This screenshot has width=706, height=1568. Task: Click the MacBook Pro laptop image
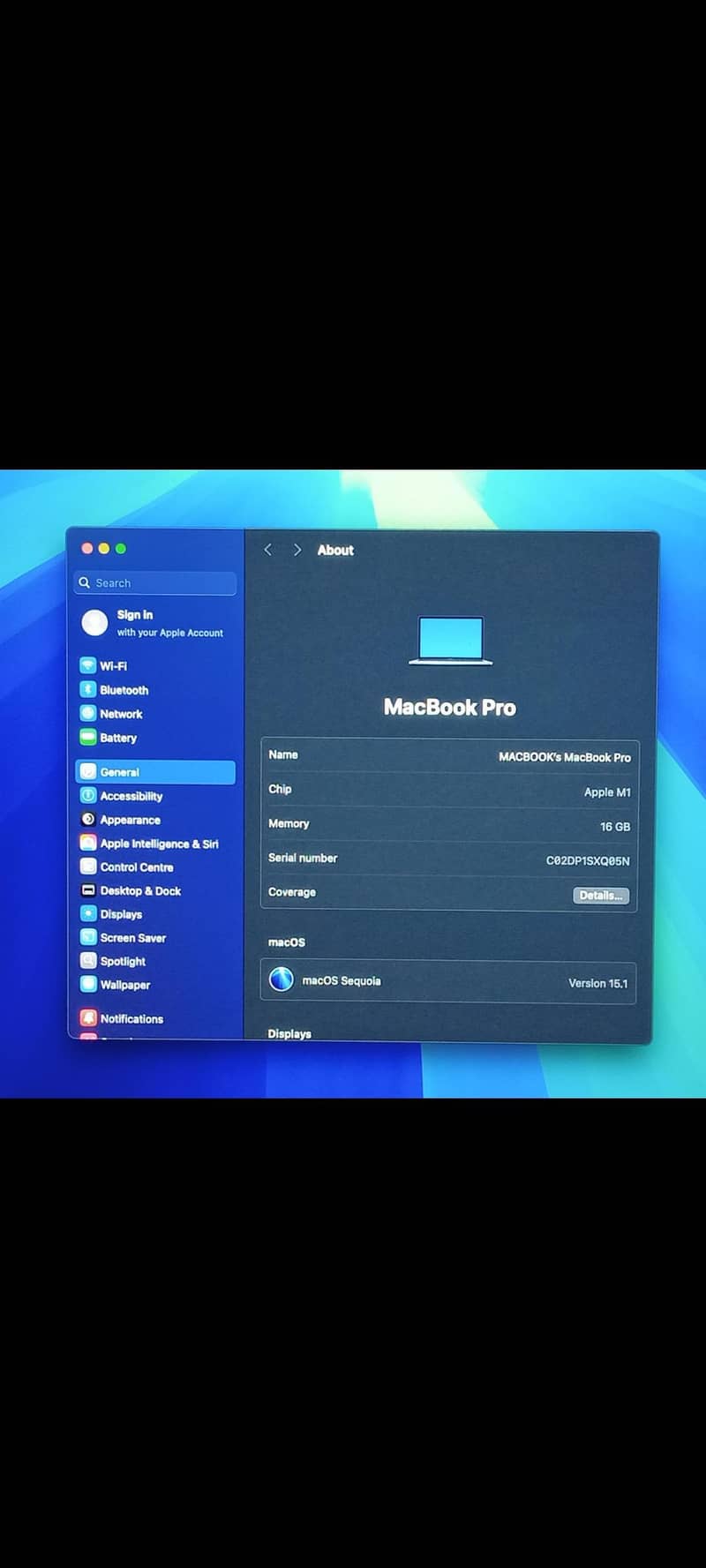point(450,641)
